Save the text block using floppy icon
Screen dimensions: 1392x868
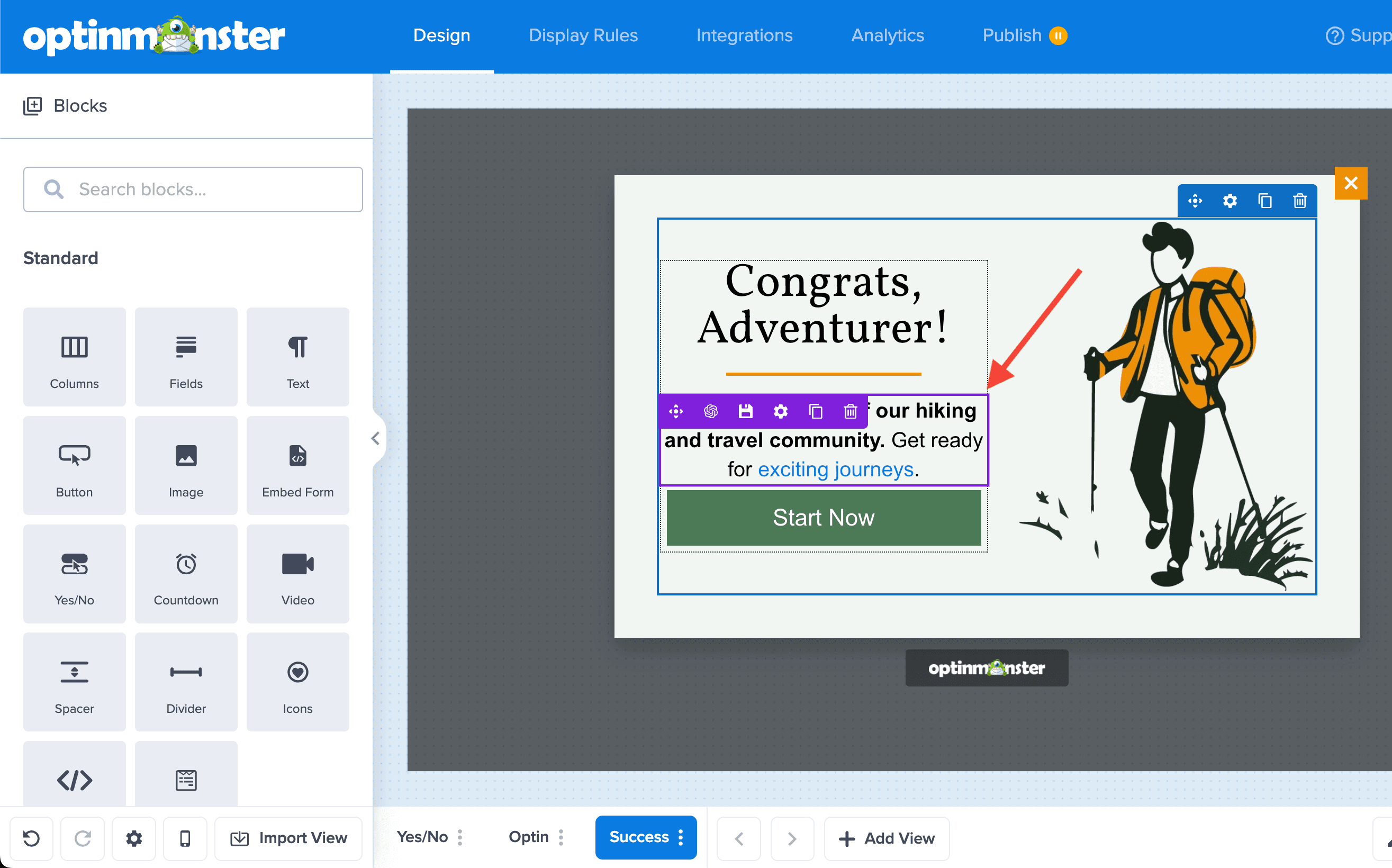point(746,411)
